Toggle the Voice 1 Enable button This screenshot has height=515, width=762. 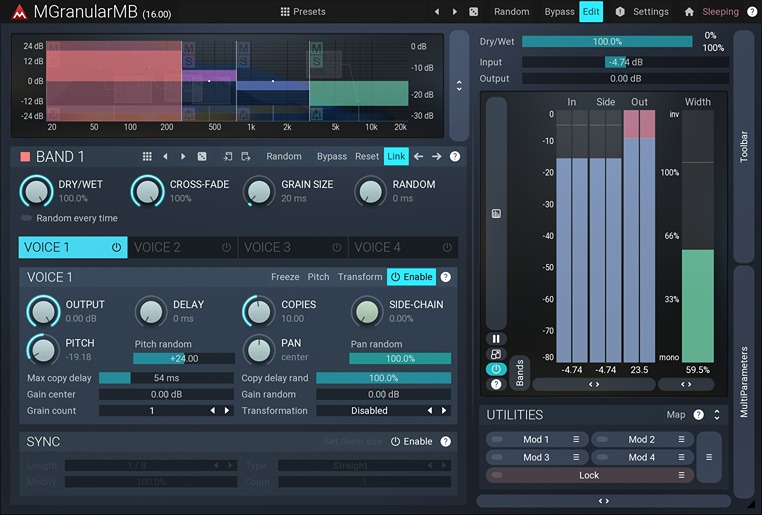click(411, 277)
